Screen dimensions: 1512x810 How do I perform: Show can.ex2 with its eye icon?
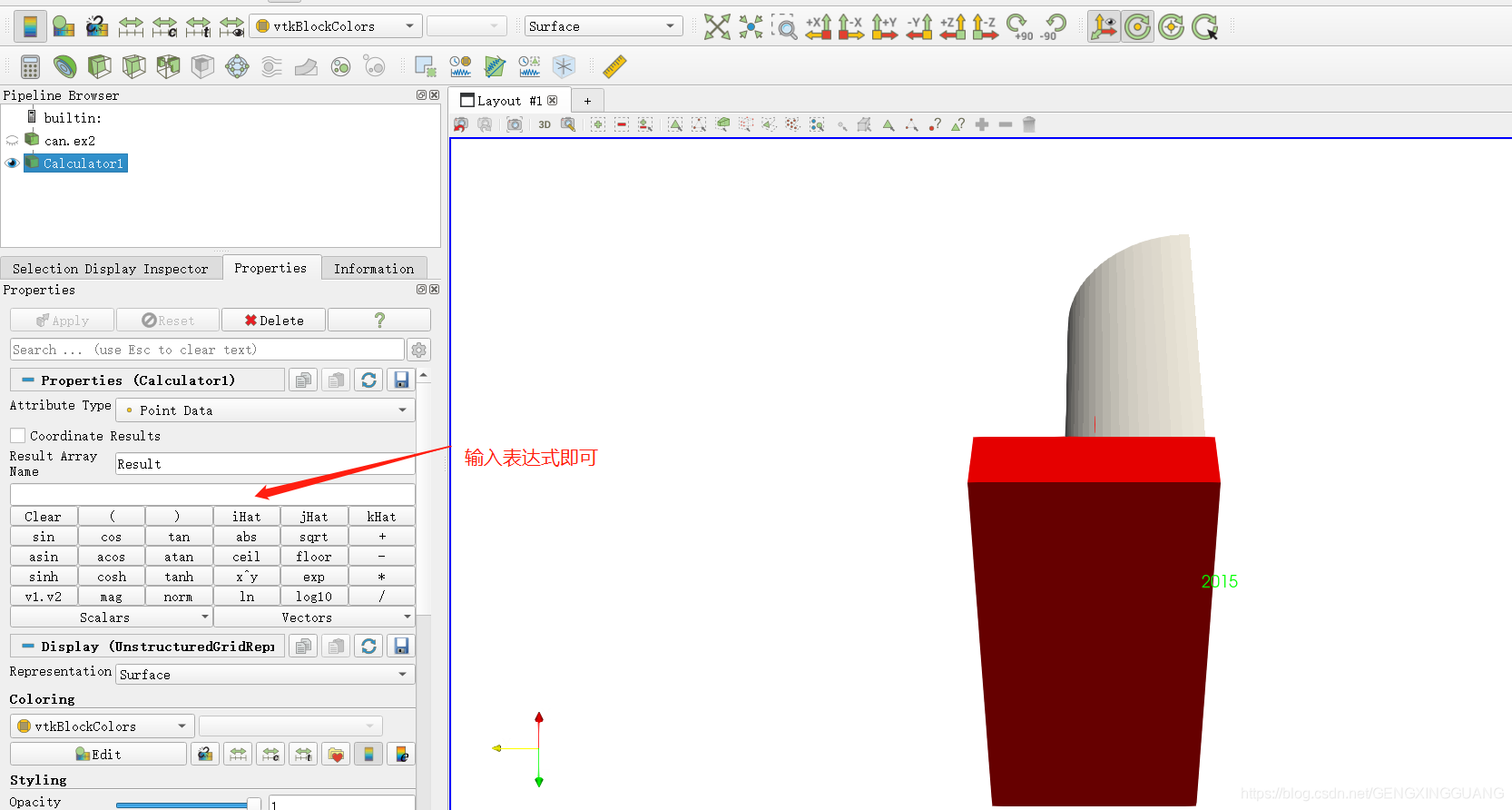[x=12, y=141]
